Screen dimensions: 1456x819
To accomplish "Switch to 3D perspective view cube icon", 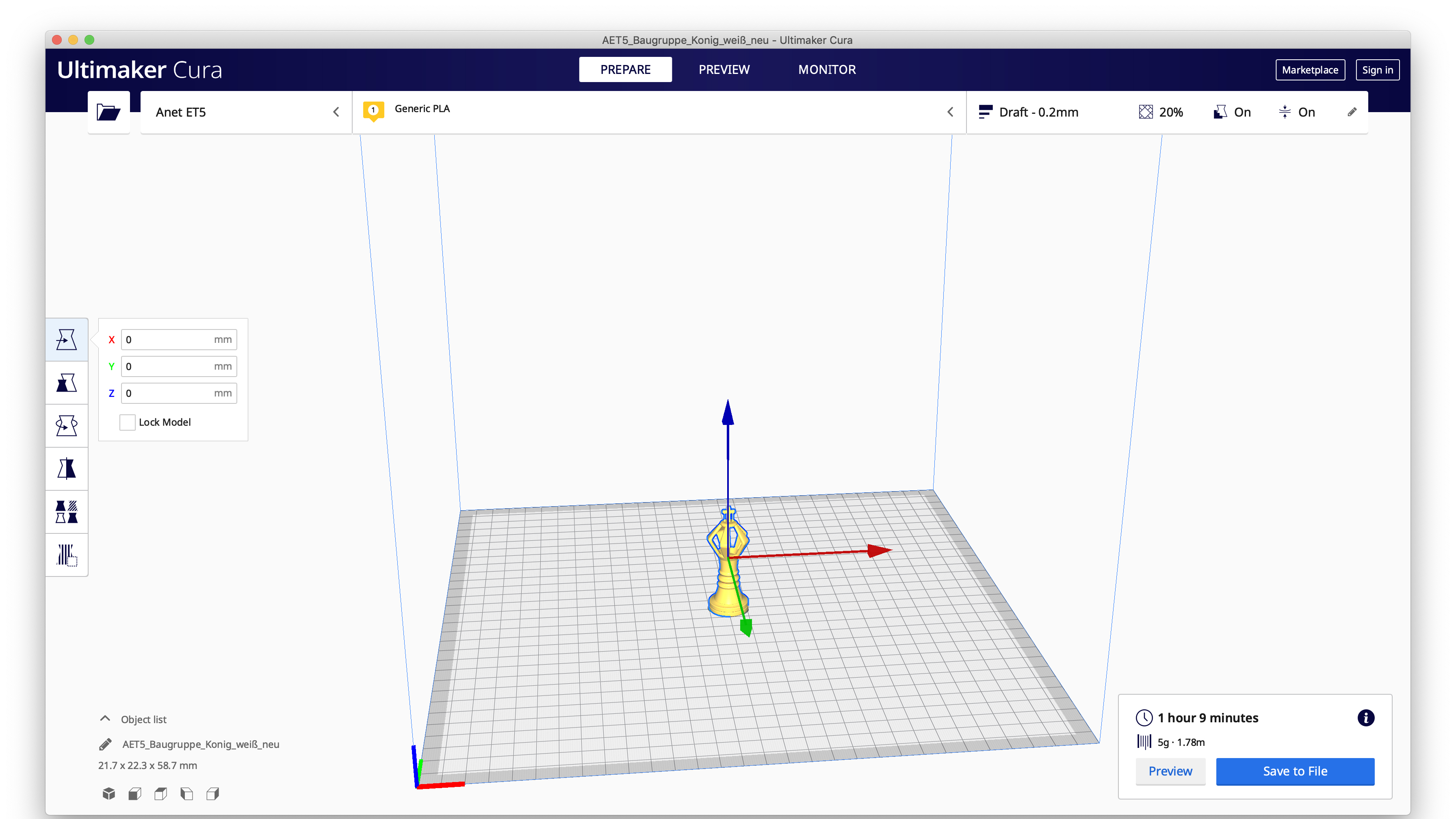I will tap(108, 793).
